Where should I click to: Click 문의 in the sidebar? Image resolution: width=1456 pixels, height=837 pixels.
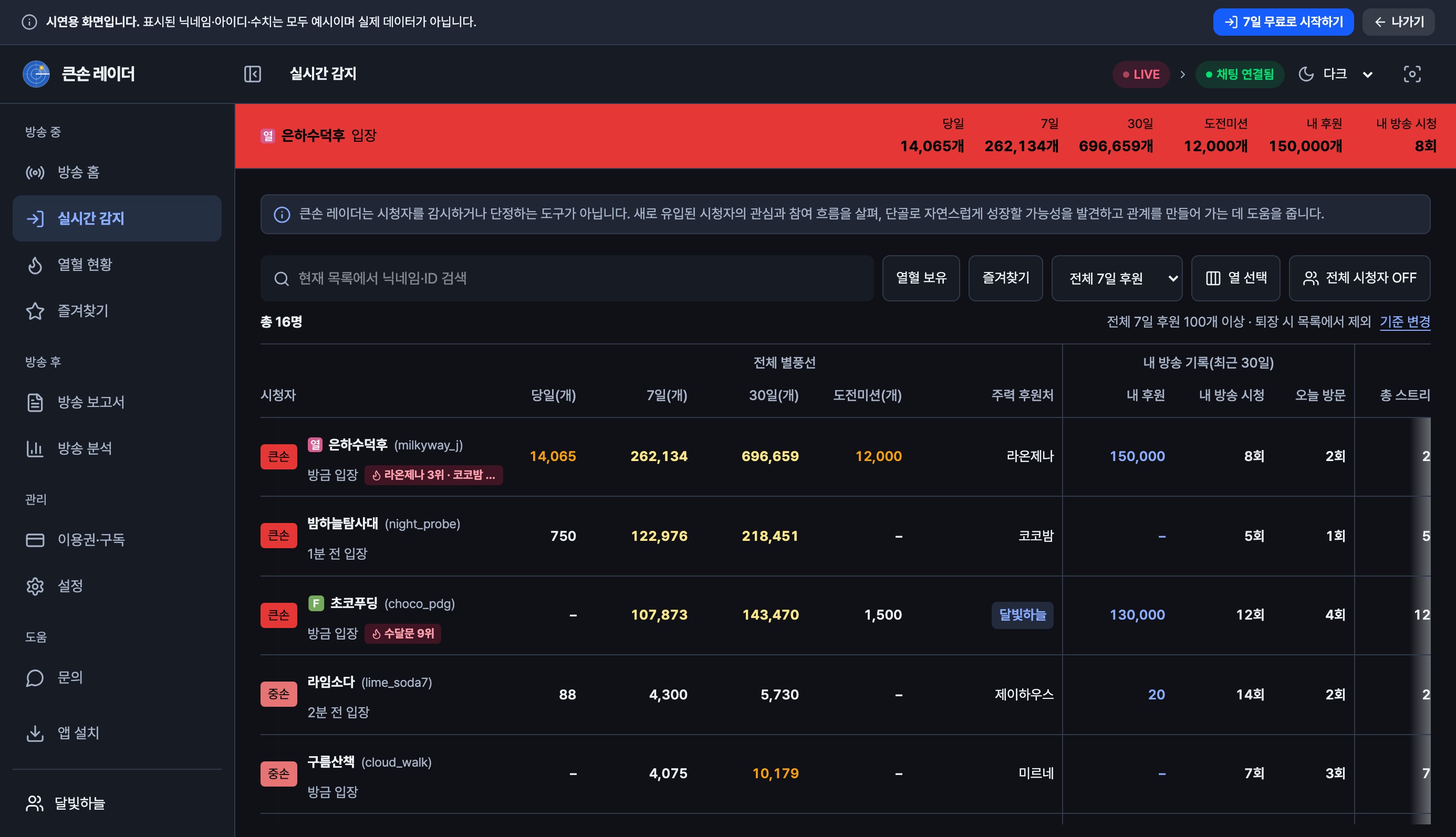click(117, 678)
